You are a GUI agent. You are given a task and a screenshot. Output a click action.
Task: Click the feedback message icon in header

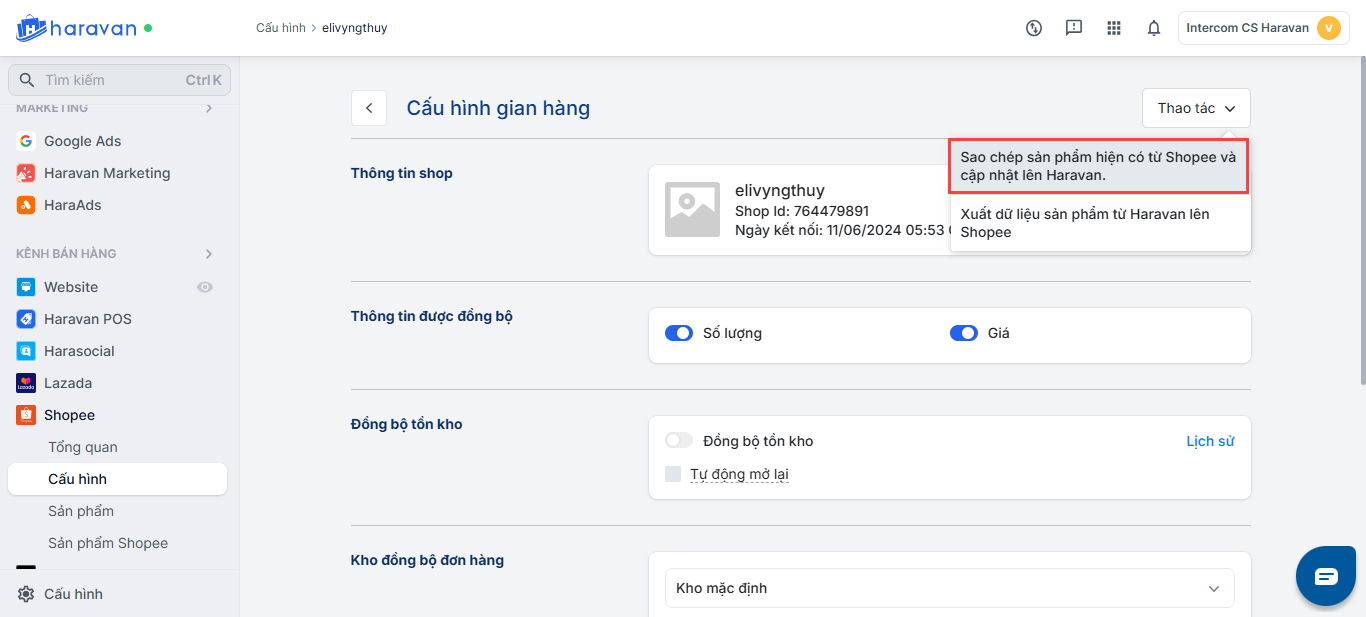pos(1074,28)
